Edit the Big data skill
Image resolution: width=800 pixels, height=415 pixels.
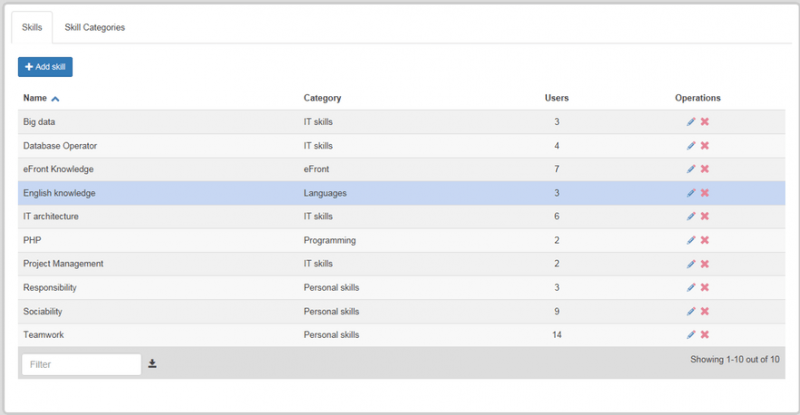(691, 121)
